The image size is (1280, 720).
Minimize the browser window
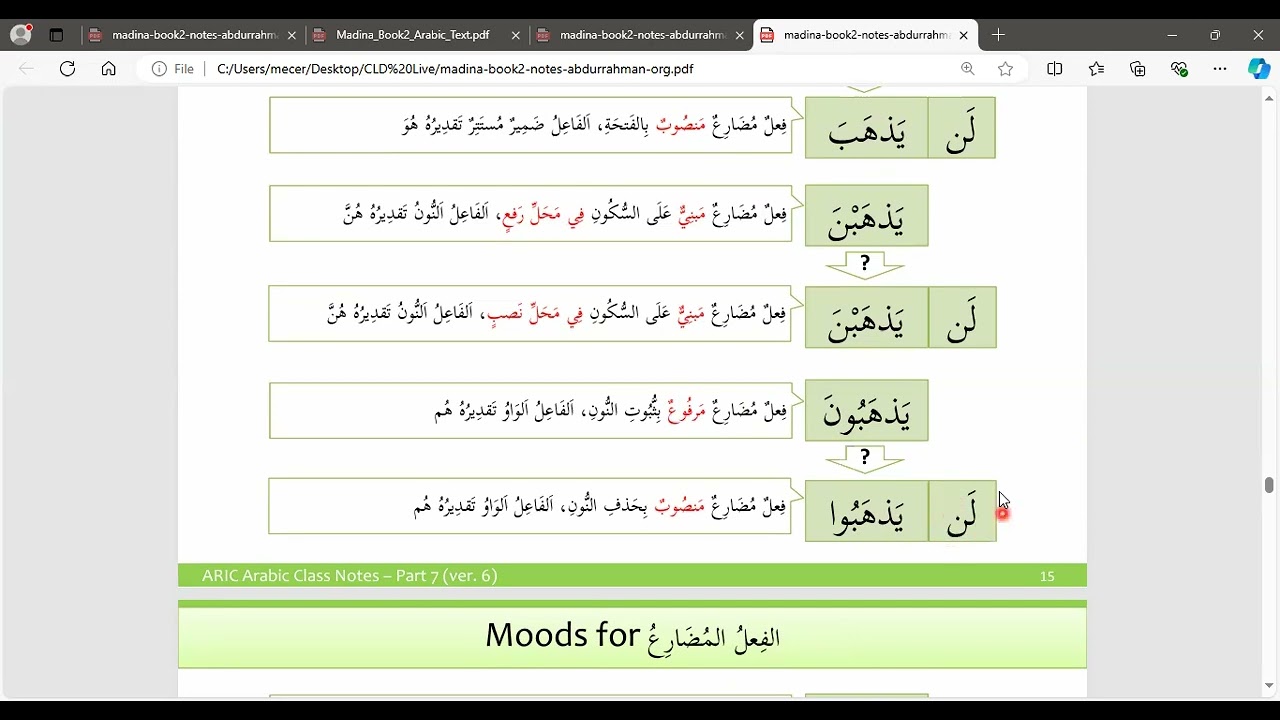click(1172, 35)
